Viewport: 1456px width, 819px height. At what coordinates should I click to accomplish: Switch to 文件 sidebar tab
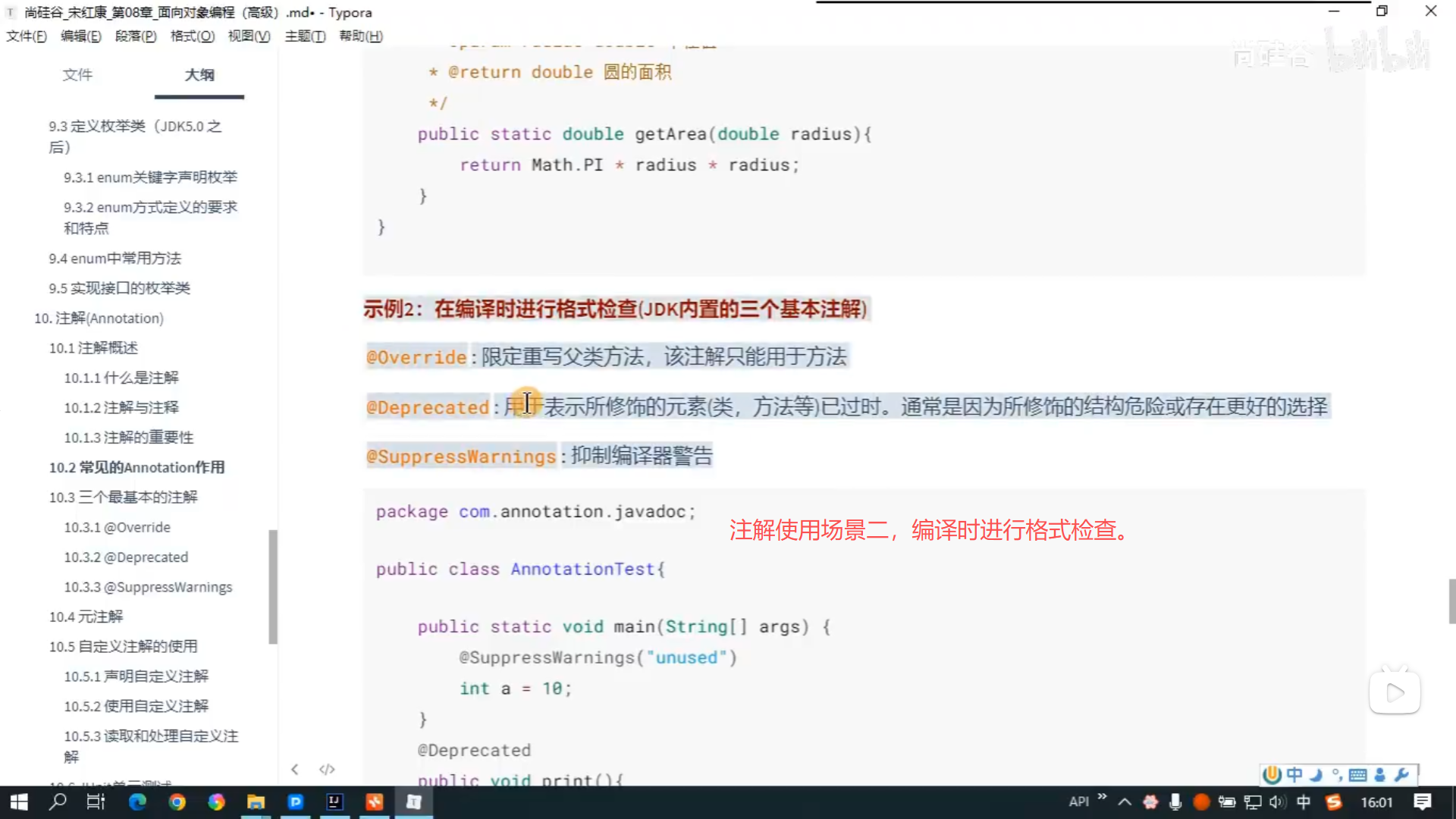pyautogui.click(x=77, y=74)
